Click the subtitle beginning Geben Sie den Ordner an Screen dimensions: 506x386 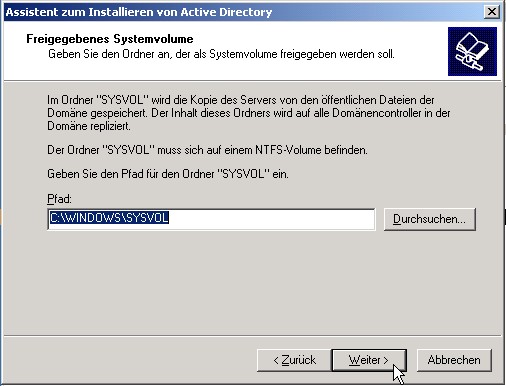click(221, 54)
